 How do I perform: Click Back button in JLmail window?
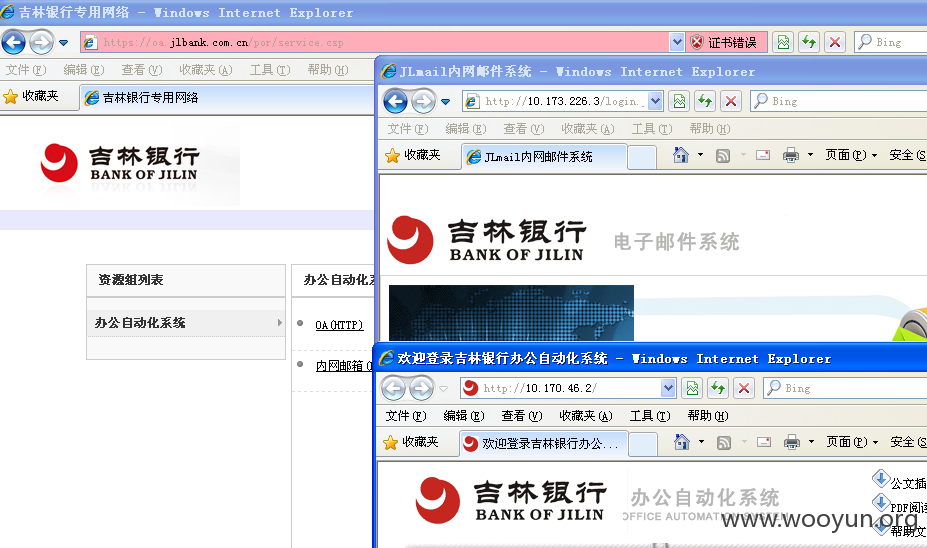point(396,102)
